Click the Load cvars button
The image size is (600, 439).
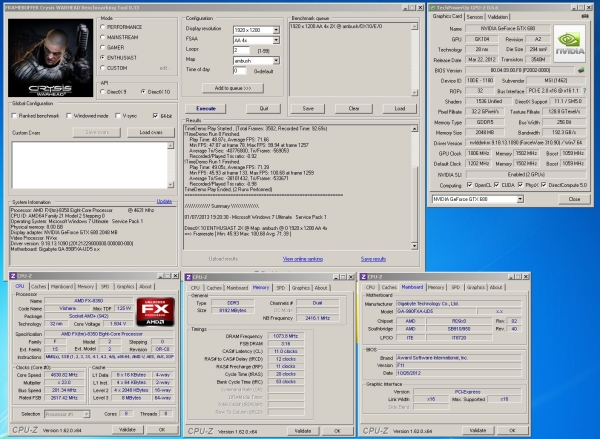tap(151, 132)
